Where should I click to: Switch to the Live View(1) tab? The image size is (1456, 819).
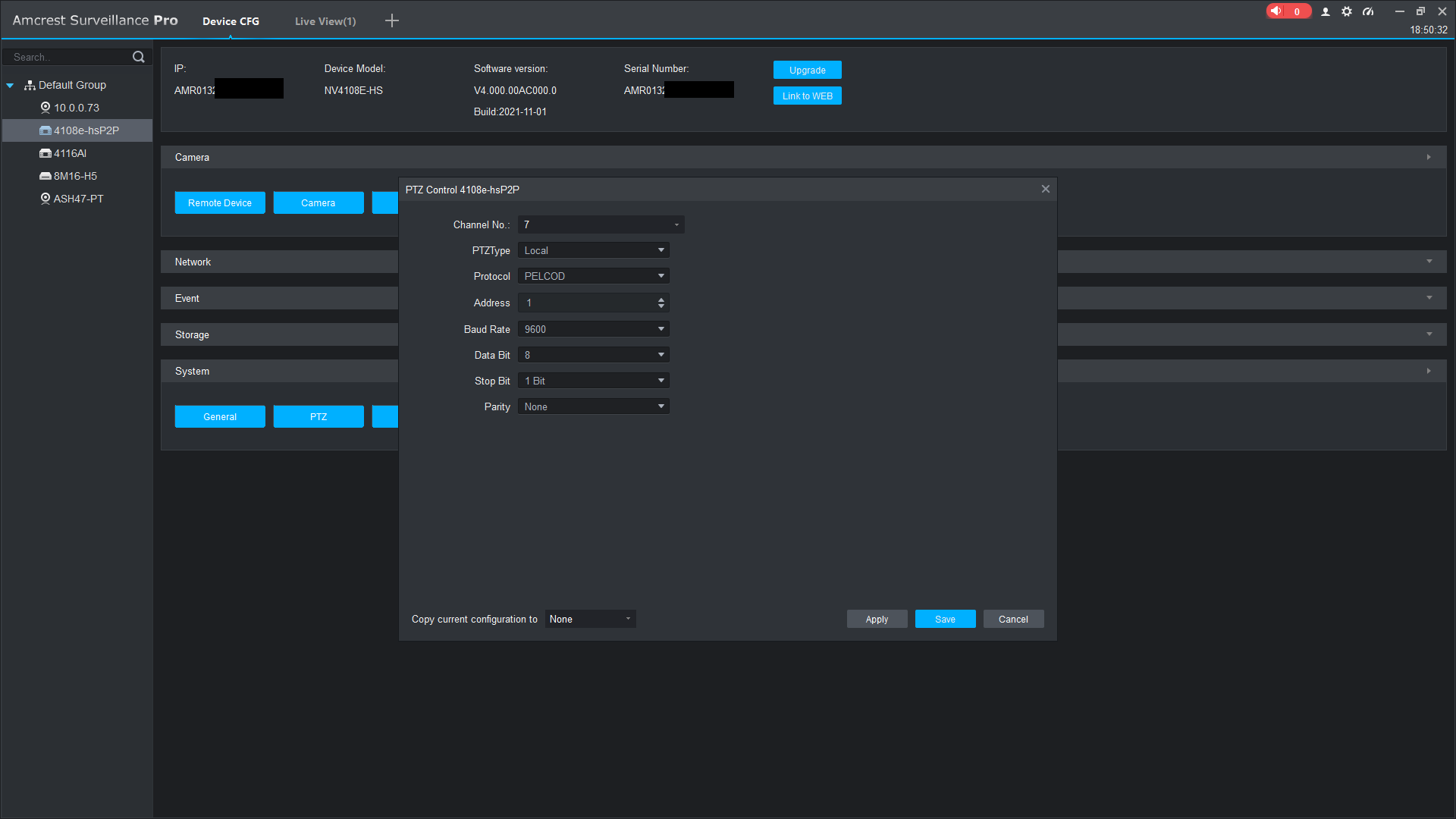(x=325, y=21)
